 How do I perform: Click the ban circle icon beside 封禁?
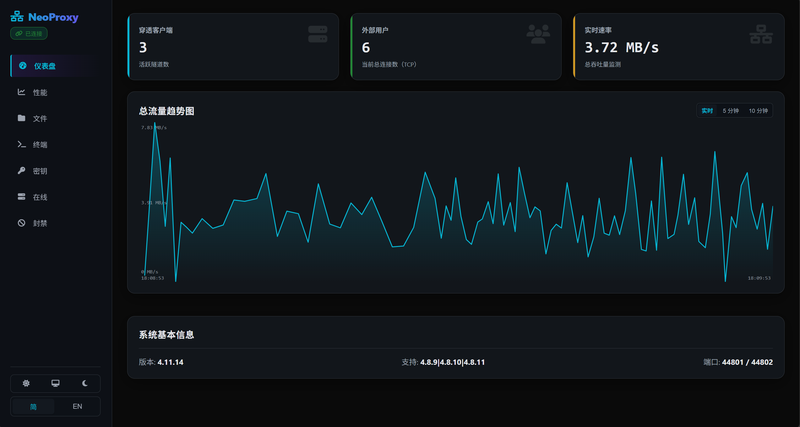[21, 223]
